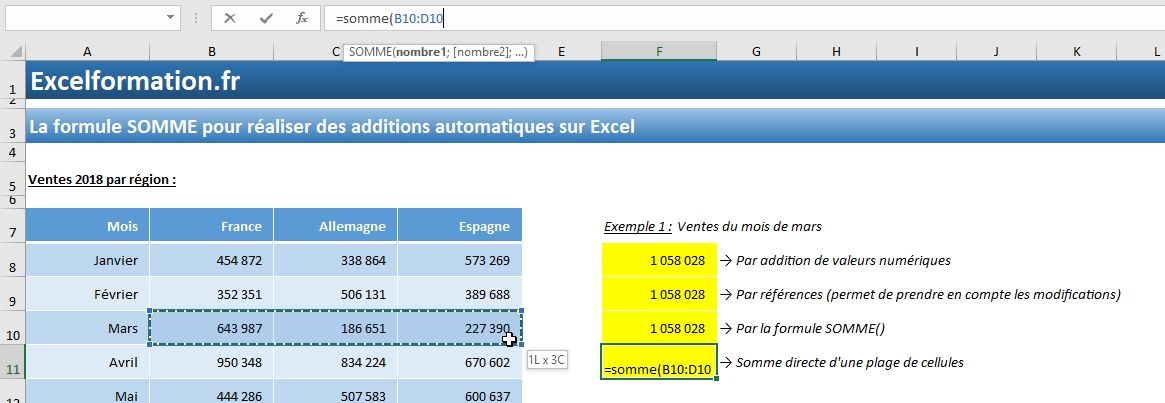Viewport: 1165px width, 403px height.
Task: Select row 8 header
Action: point(13,259)
